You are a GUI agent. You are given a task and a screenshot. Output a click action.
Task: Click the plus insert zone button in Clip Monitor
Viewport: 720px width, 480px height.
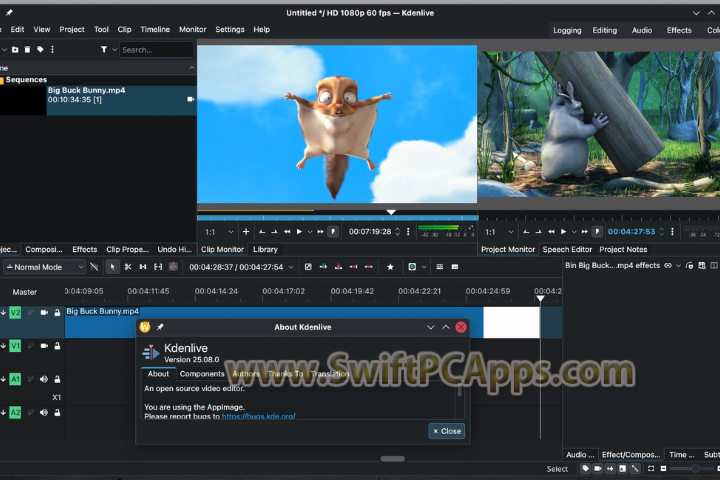click(246, 232)
